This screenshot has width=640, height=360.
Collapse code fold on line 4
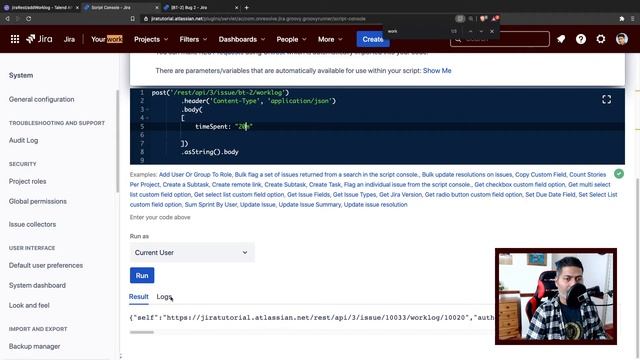point(147,118)
